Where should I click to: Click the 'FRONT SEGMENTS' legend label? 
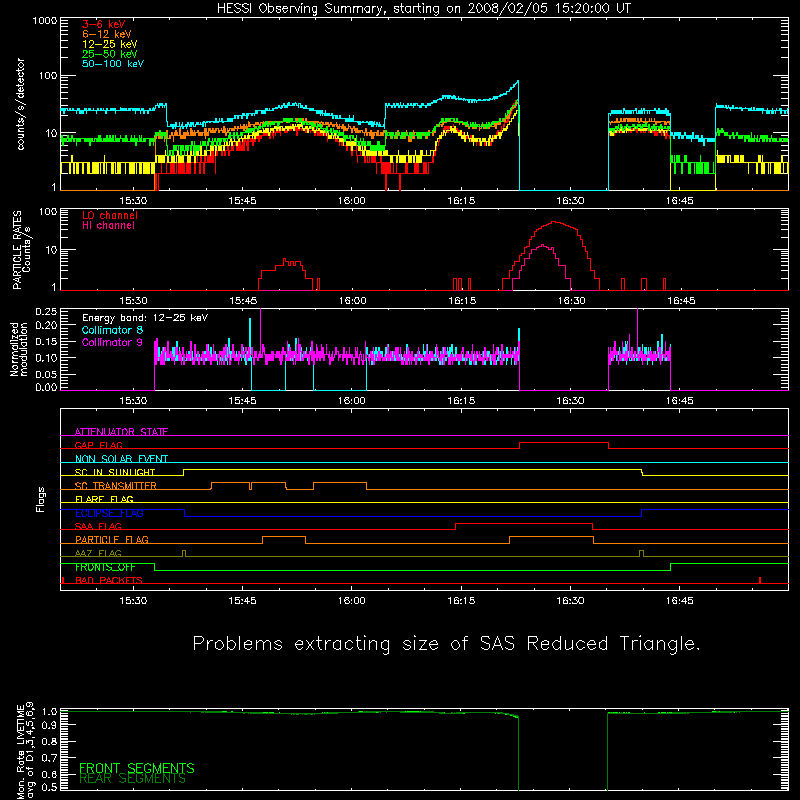coord(137,768)
